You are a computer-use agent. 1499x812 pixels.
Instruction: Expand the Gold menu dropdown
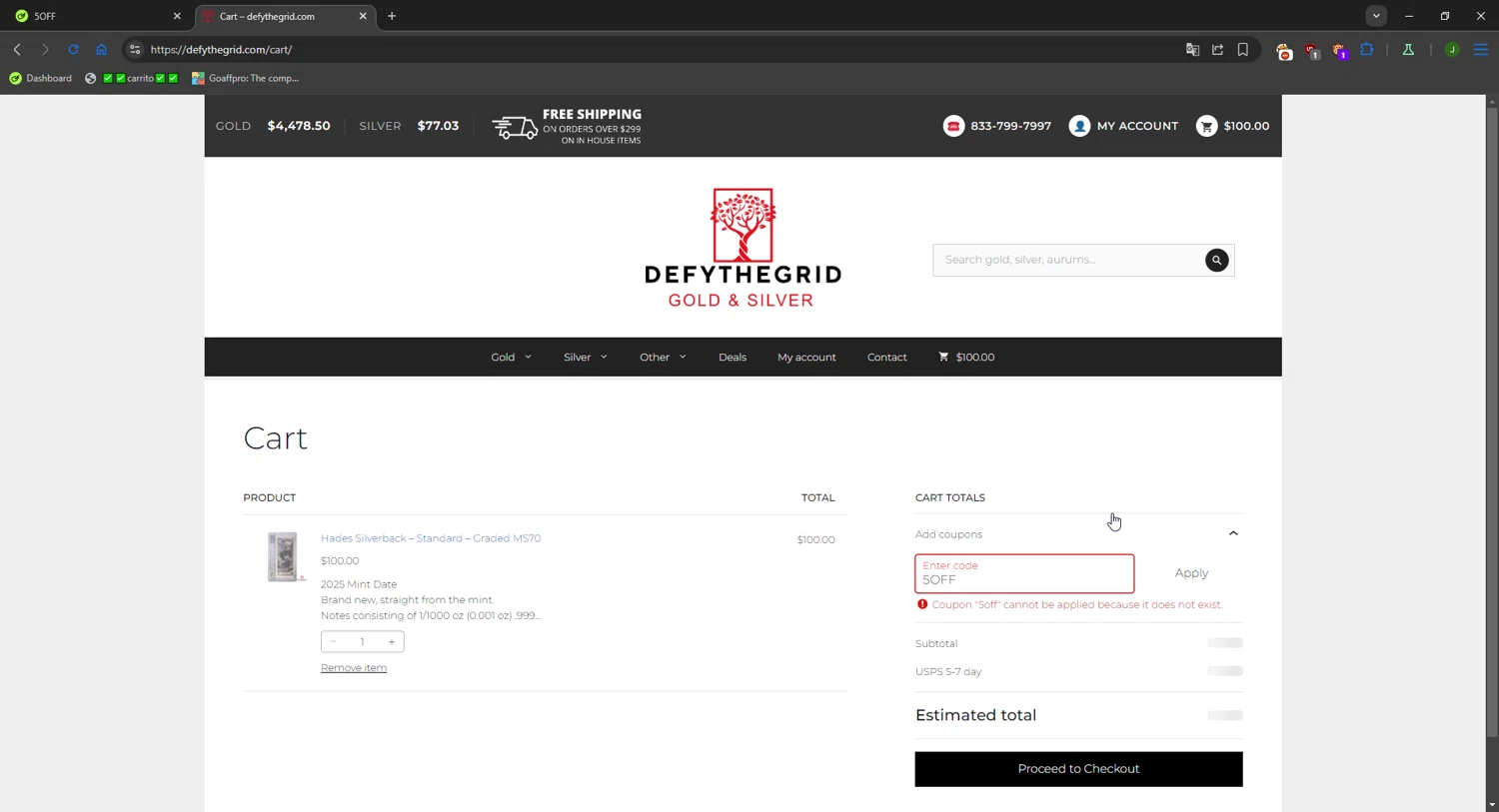511,357
